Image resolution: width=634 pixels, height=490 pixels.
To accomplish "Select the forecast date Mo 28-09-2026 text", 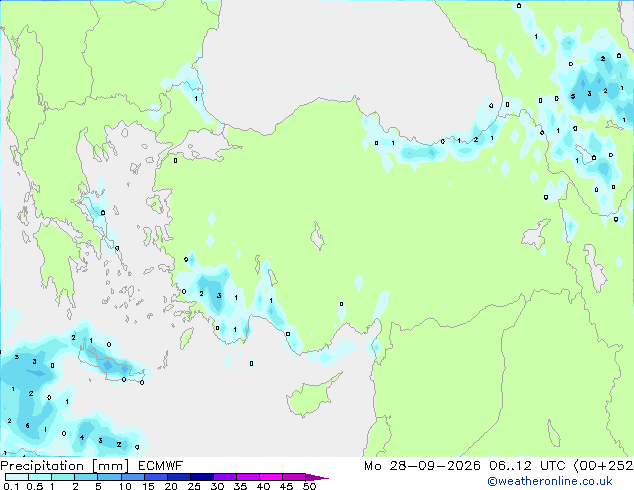I will pos(423,466).
